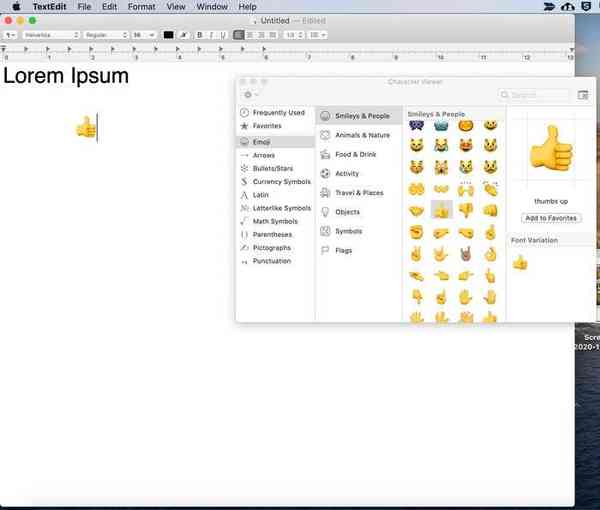Open the Regular typeface style dropdown

(x=106, y=35)
